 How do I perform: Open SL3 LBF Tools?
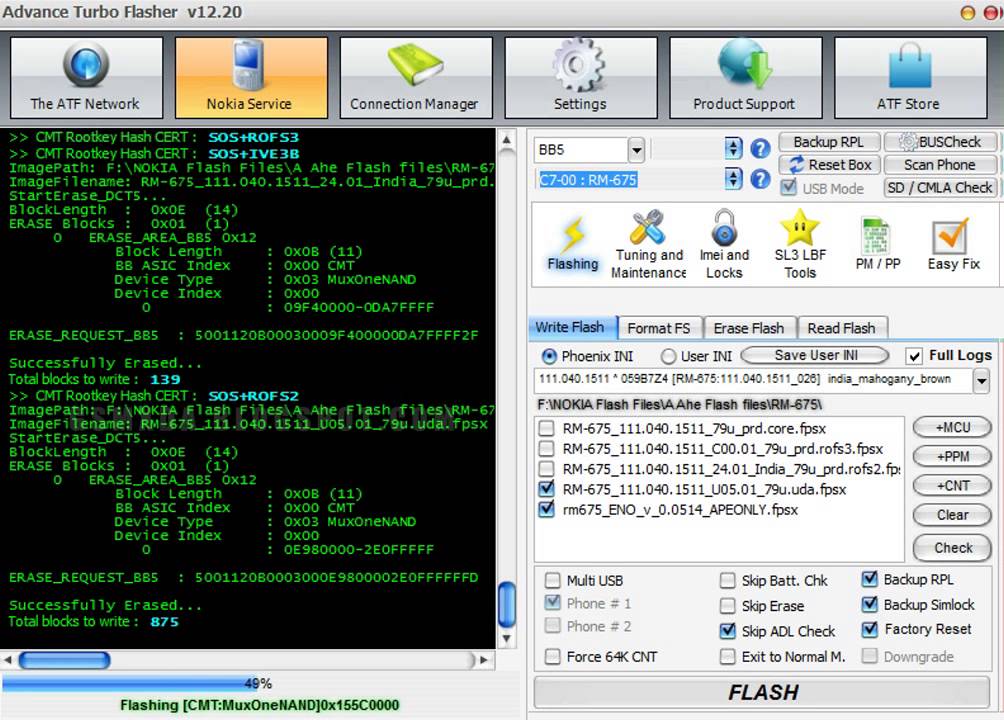800,244
